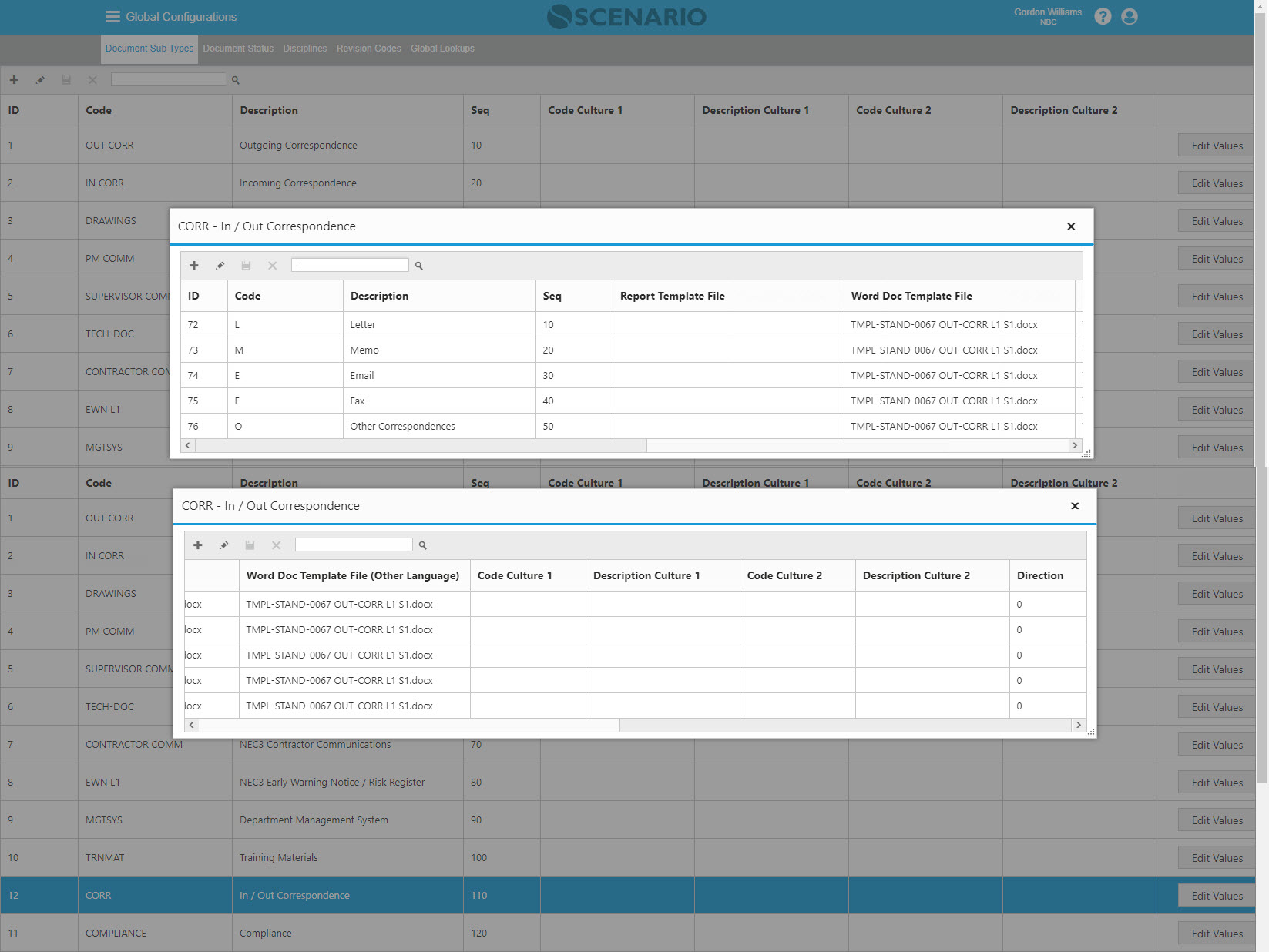Image resolution: width=1269 pixels, height=952 pixels.
Task: Click the edit pencil in the dialog listing Memo
Action: [220, 266]
